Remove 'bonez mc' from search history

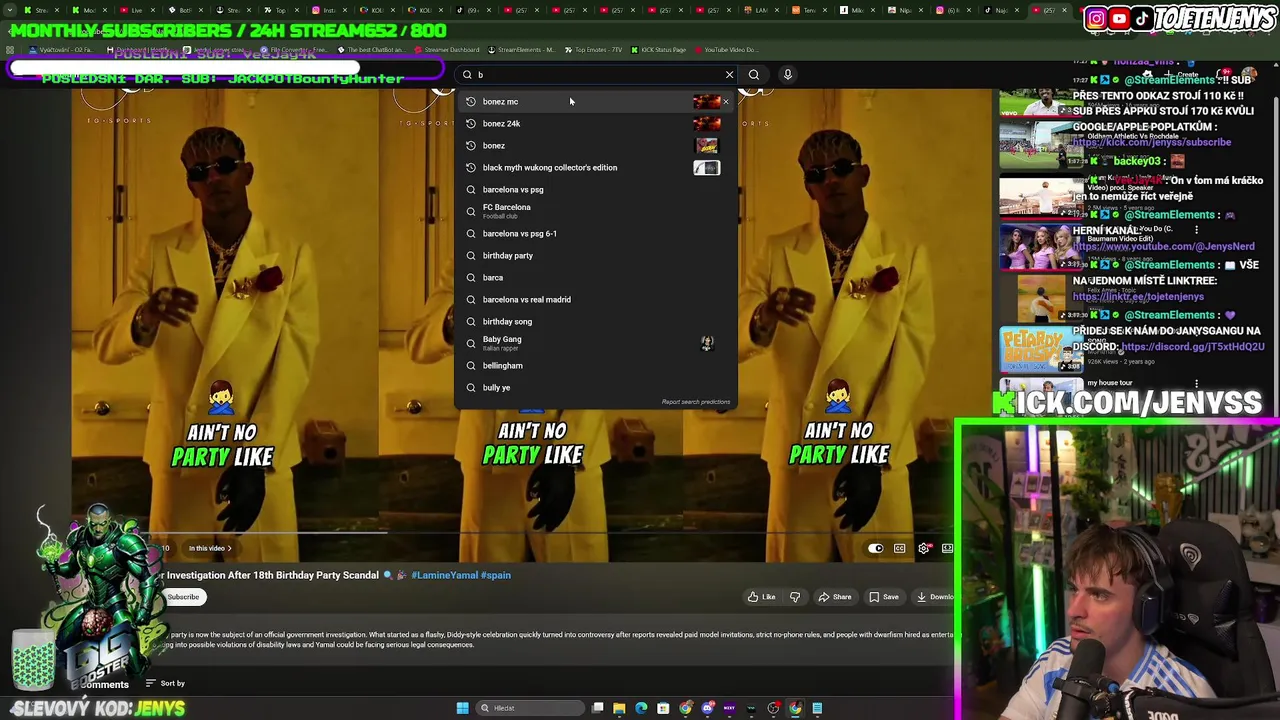tap(726, 101)
